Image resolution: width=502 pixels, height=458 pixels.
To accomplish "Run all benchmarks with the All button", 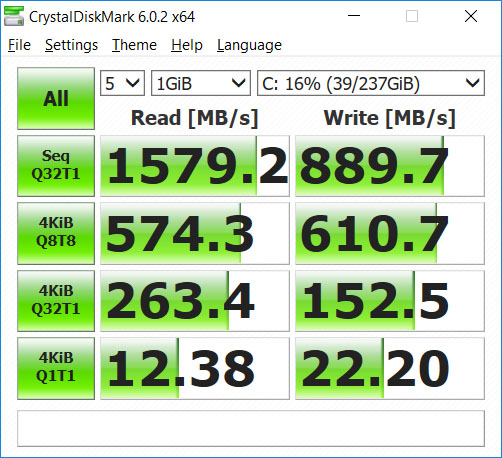I will 56,98.
